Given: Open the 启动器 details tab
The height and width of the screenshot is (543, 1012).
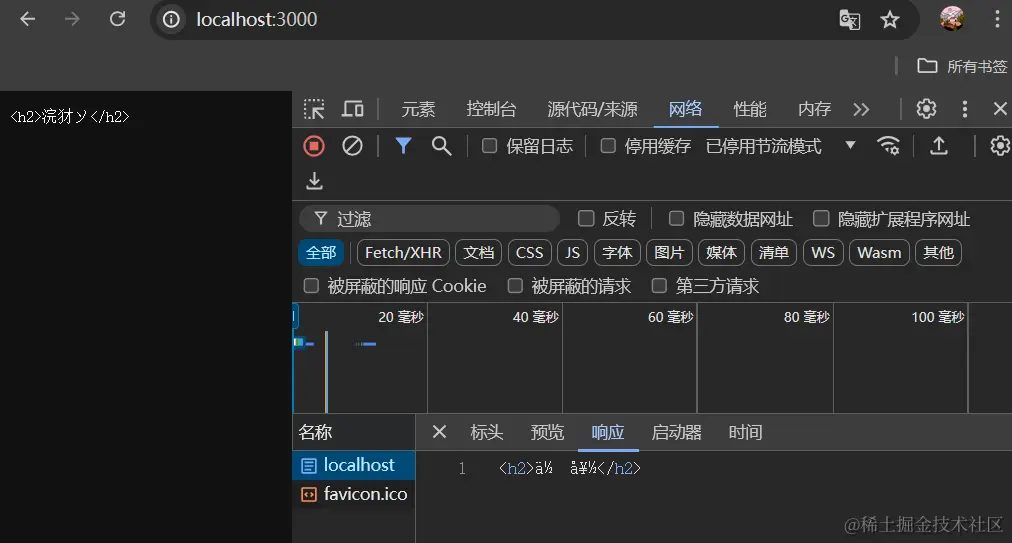Looking at the screenshot, I should (x=676, y=432).
